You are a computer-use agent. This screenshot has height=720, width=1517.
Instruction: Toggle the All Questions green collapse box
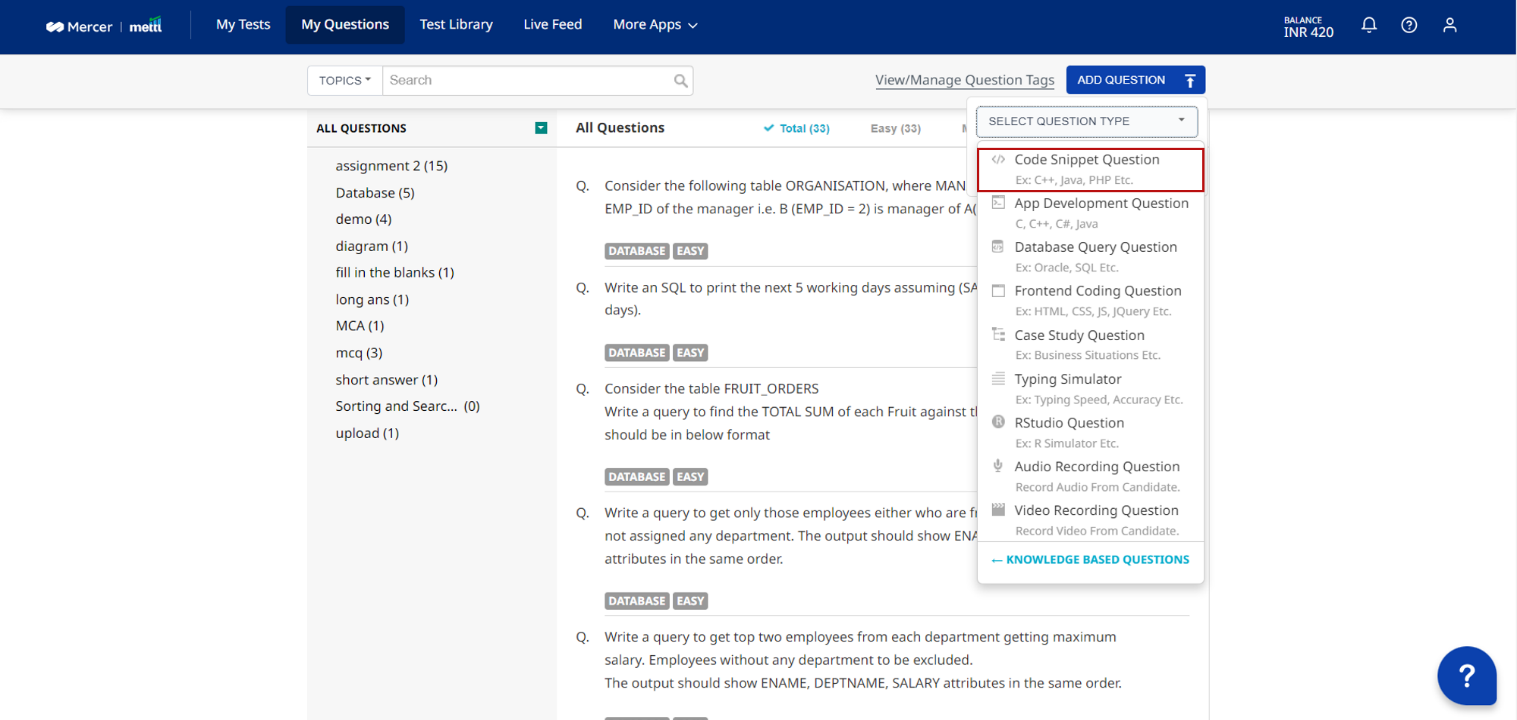click(541, 128)
